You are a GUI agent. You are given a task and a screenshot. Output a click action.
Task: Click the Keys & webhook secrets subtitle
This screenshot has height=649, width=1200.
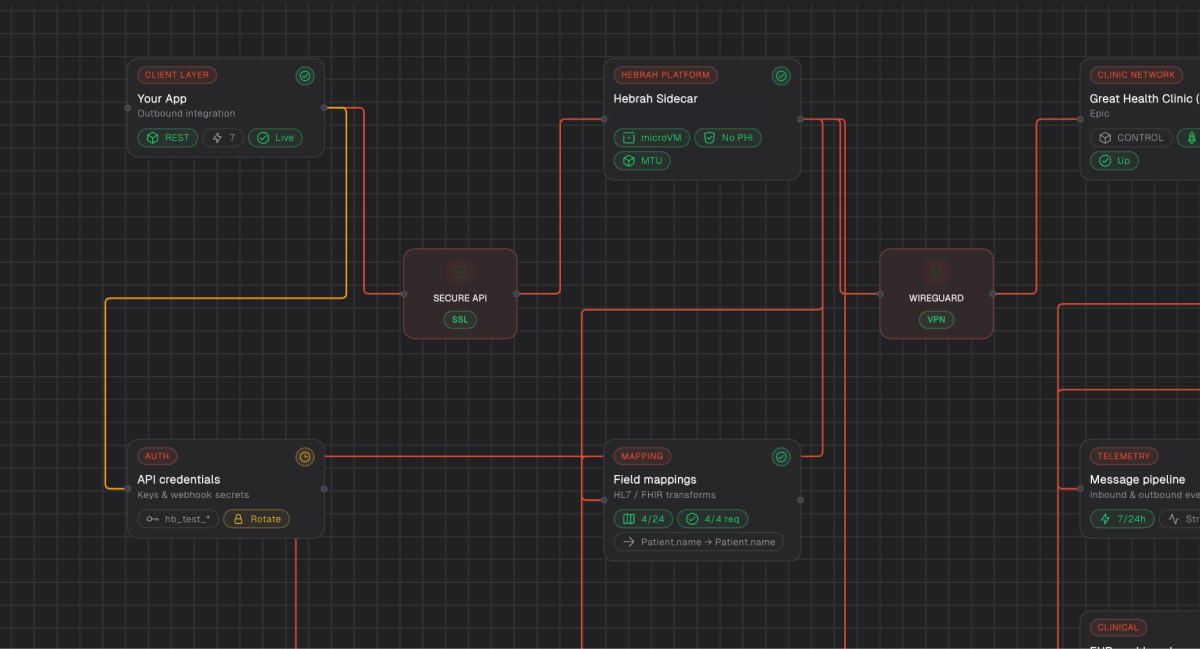click(x=193, y=495)
